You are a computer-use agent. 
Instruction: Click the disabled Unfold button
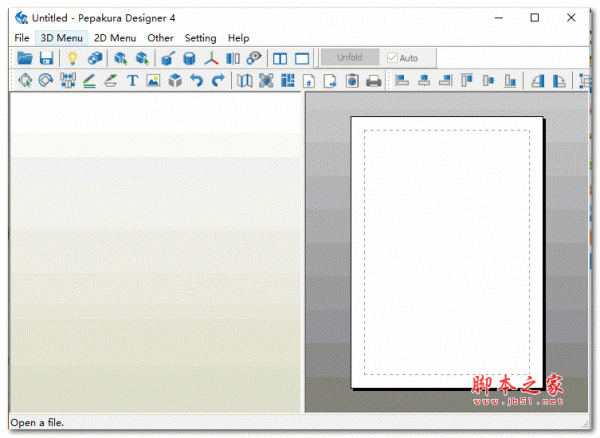(350, 57)
